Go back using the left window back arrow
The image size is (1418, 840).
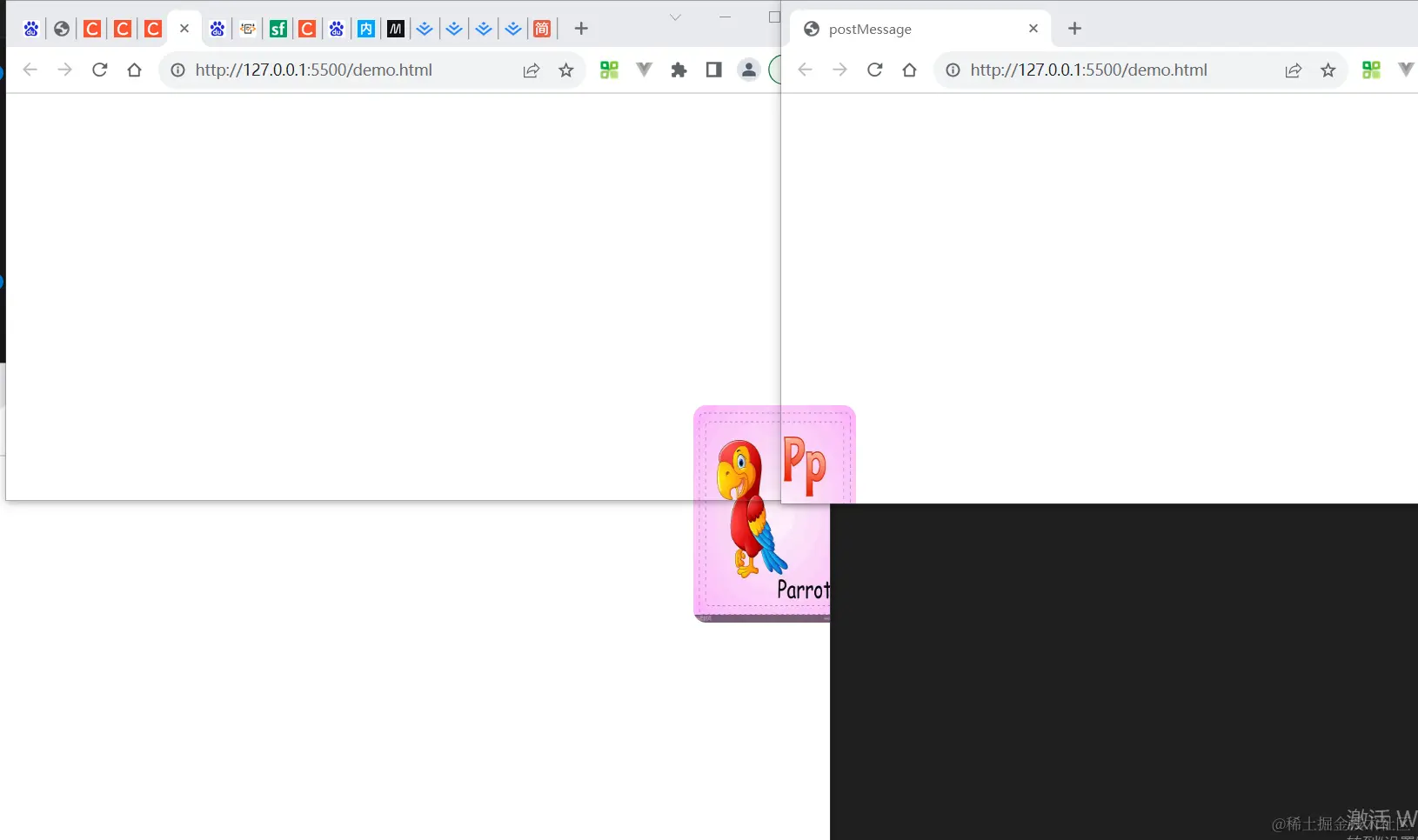click(30, 70)
